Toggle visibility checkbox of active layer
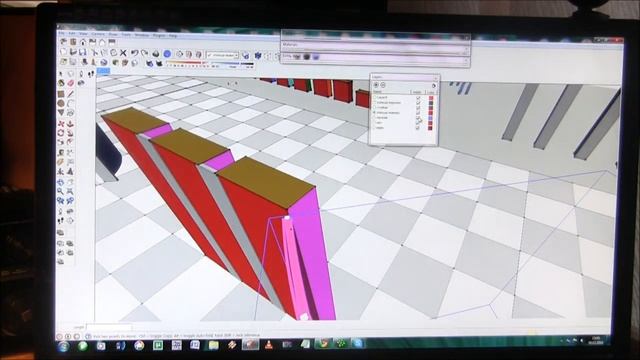 point(418,113)
